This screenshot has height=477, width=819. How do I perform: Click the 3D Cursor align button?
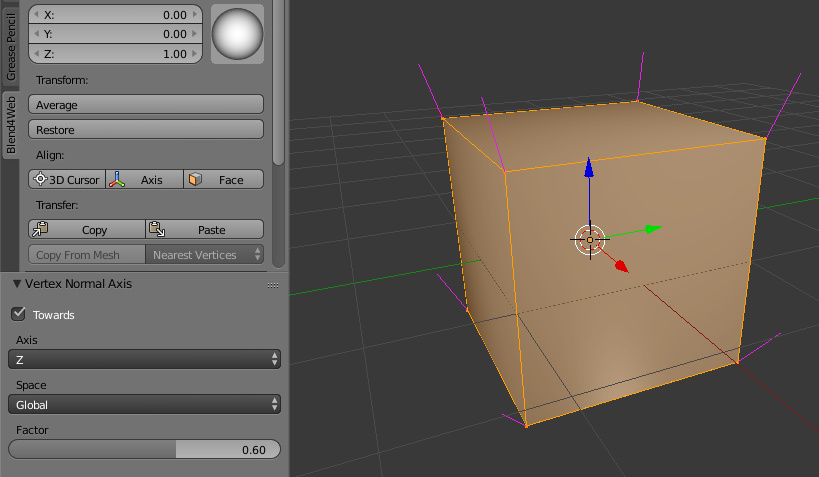click(x=67, y=180)
